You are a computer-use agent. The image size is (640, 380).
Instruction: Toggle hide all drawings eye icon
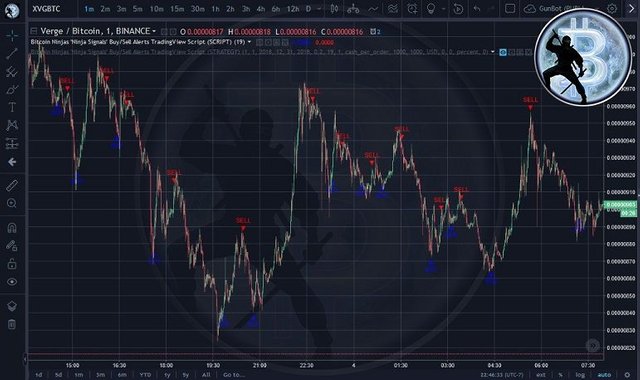point(12,282)
